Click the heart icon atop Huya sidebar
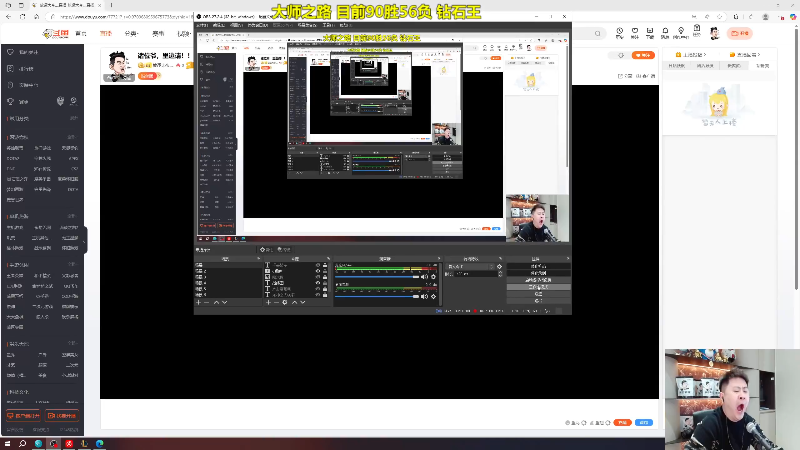The height and width of the screenshot is (450, 800). (10, 52)
